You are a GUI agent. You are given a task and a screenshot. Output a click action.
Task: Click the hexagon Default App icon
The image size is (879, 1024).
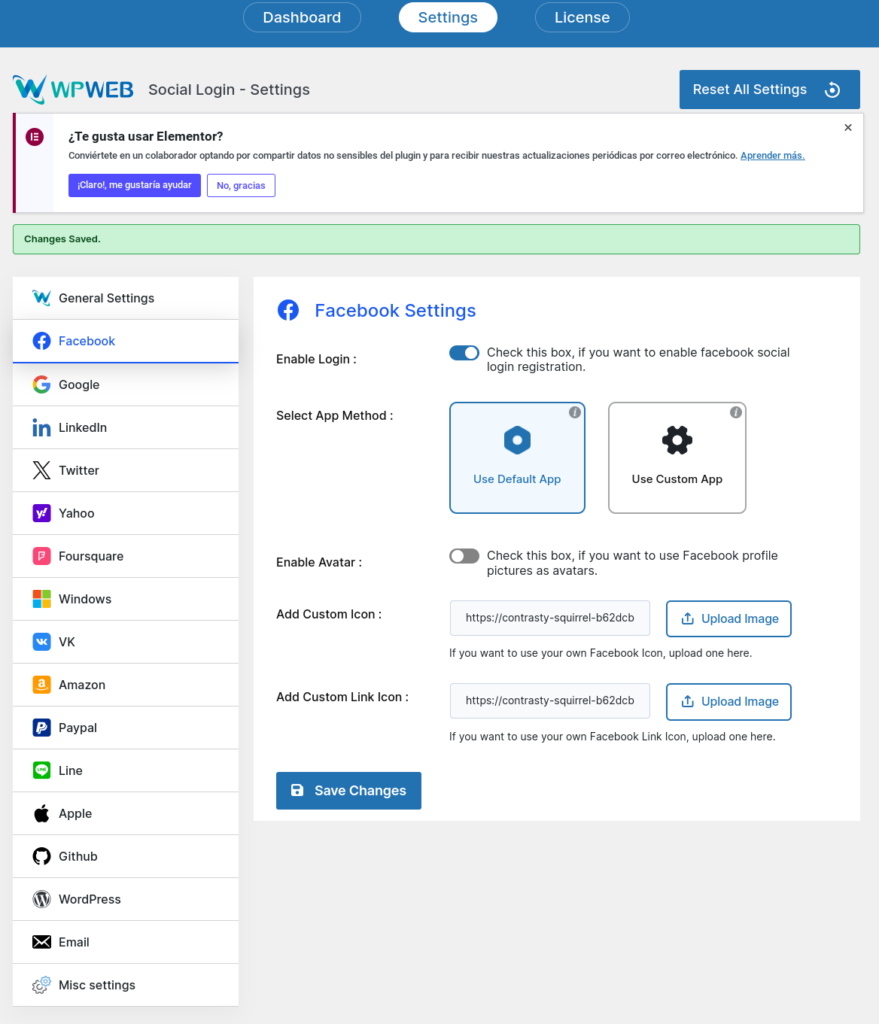517,440
